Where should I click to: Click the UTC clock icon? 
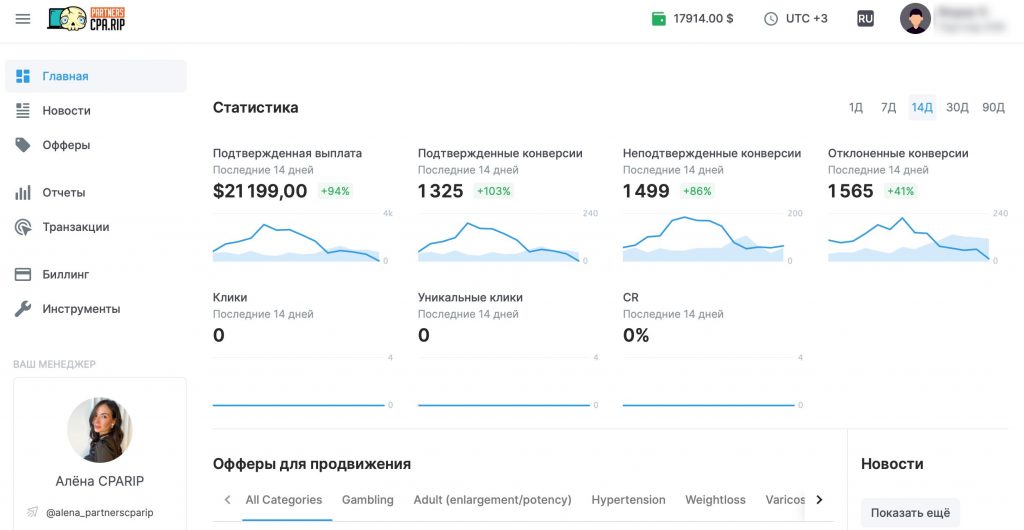[771, 19]
